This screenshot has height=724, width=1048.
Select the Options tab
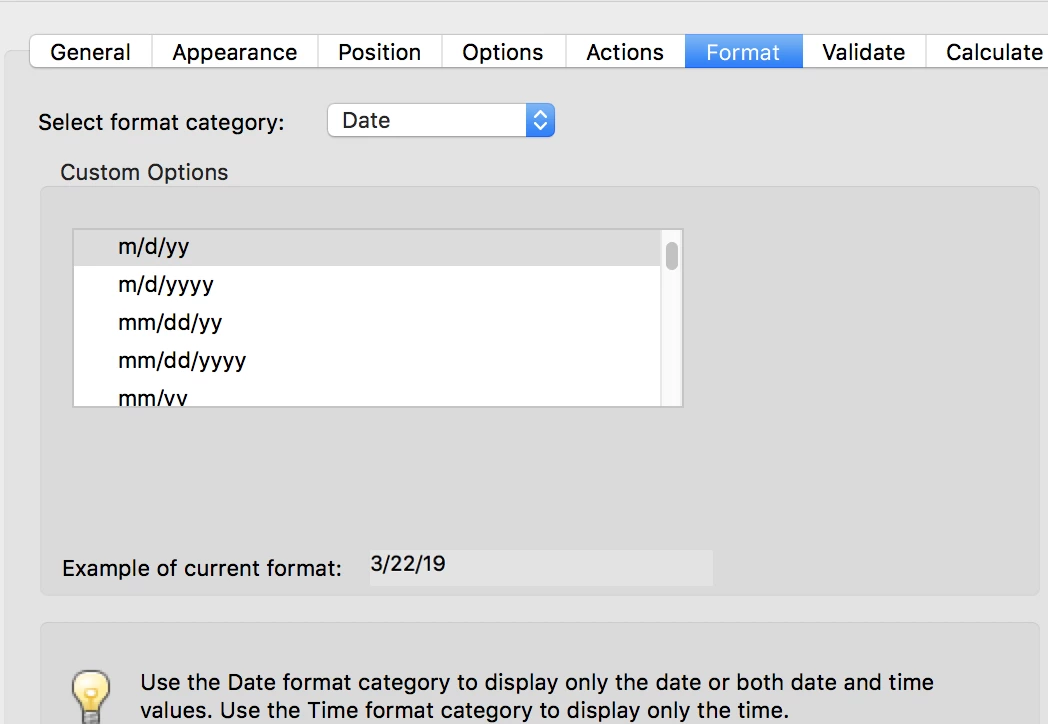[502, 52]
